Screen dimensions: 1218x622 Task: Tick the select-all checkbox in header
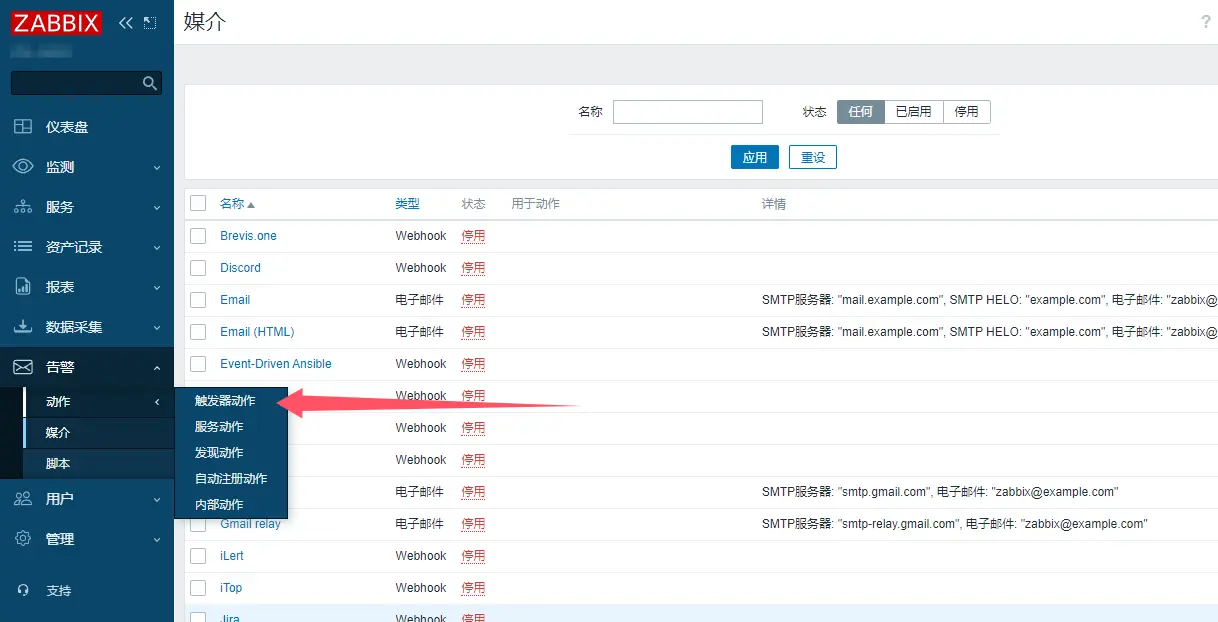click(198, 203)
